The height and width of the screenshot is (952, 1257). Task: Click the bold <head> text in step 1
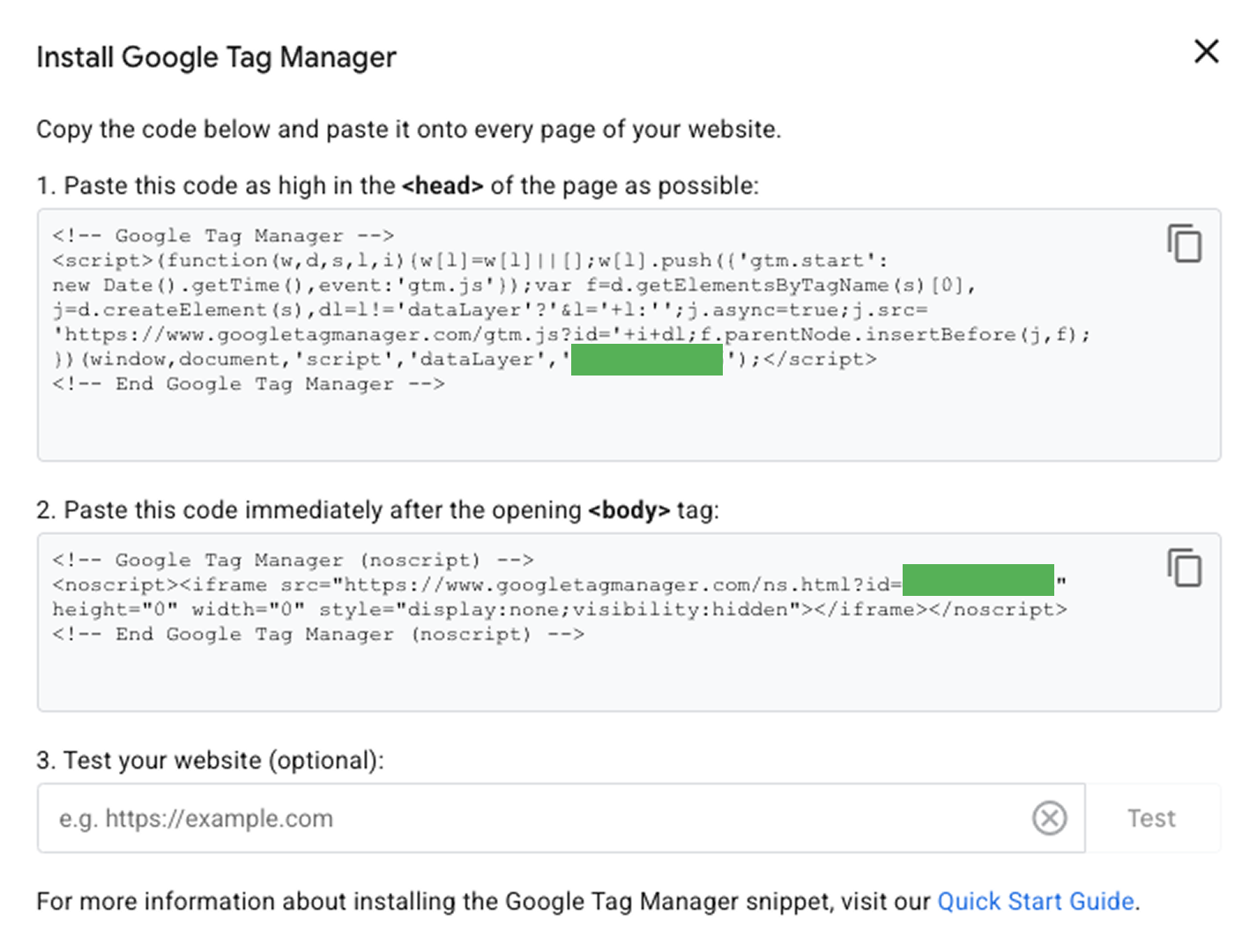(x=443, y=186)
